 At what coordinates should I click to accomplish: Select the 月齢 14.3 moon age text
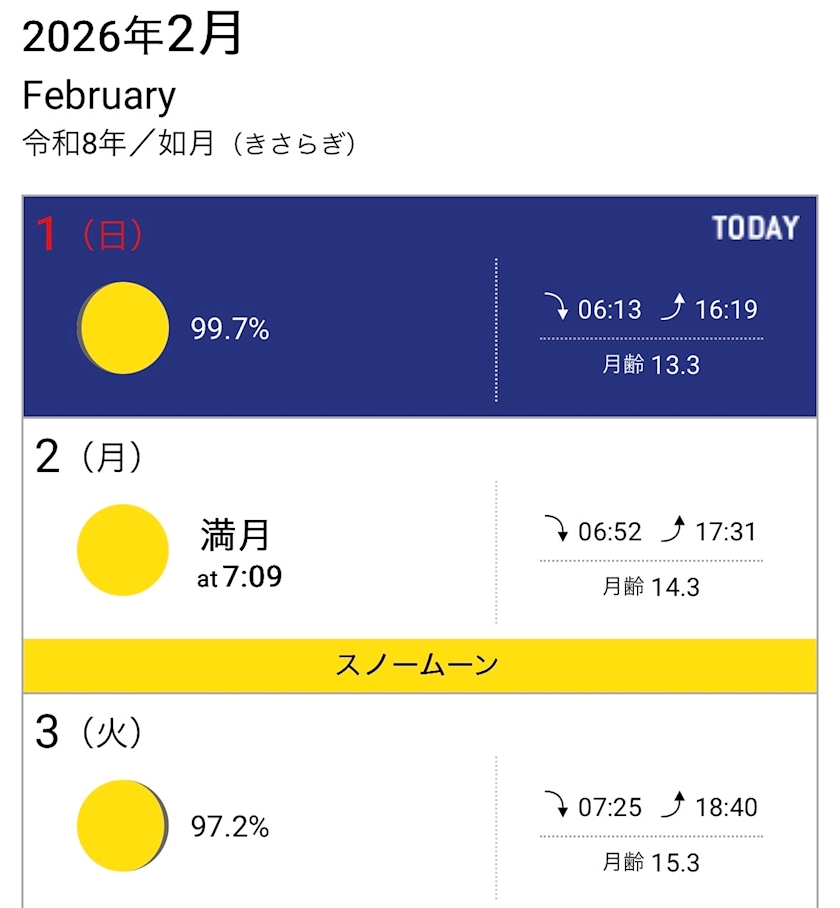coord(651,587)
